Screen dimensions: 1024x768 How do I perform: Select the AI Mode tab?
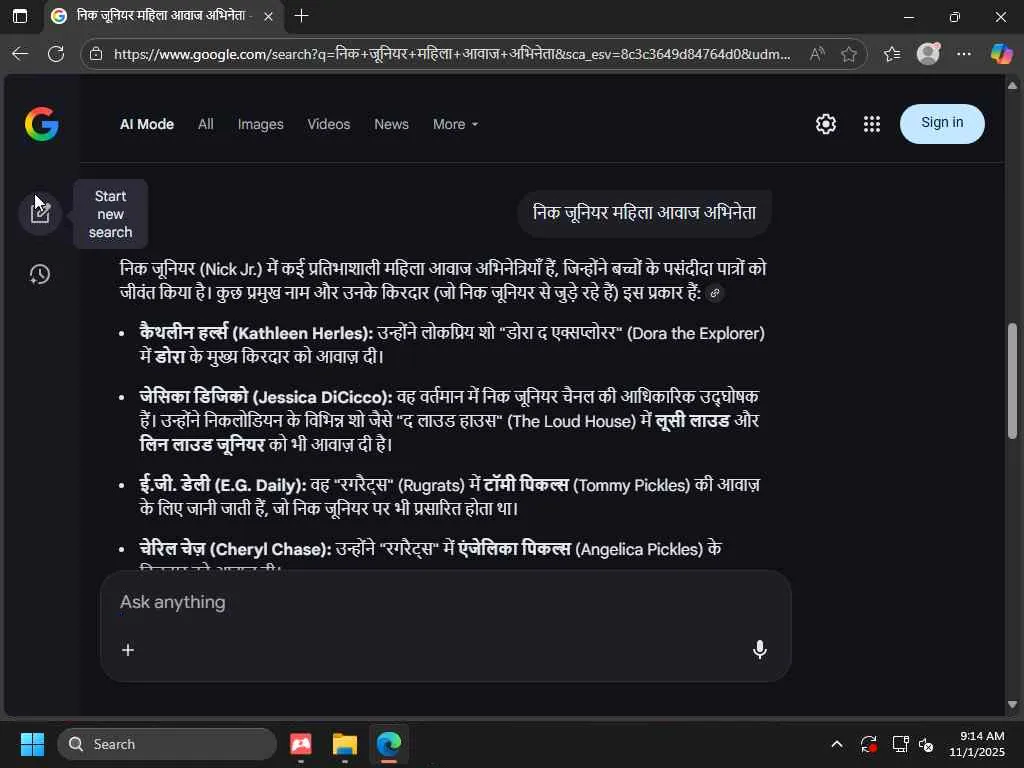[147, 124]
